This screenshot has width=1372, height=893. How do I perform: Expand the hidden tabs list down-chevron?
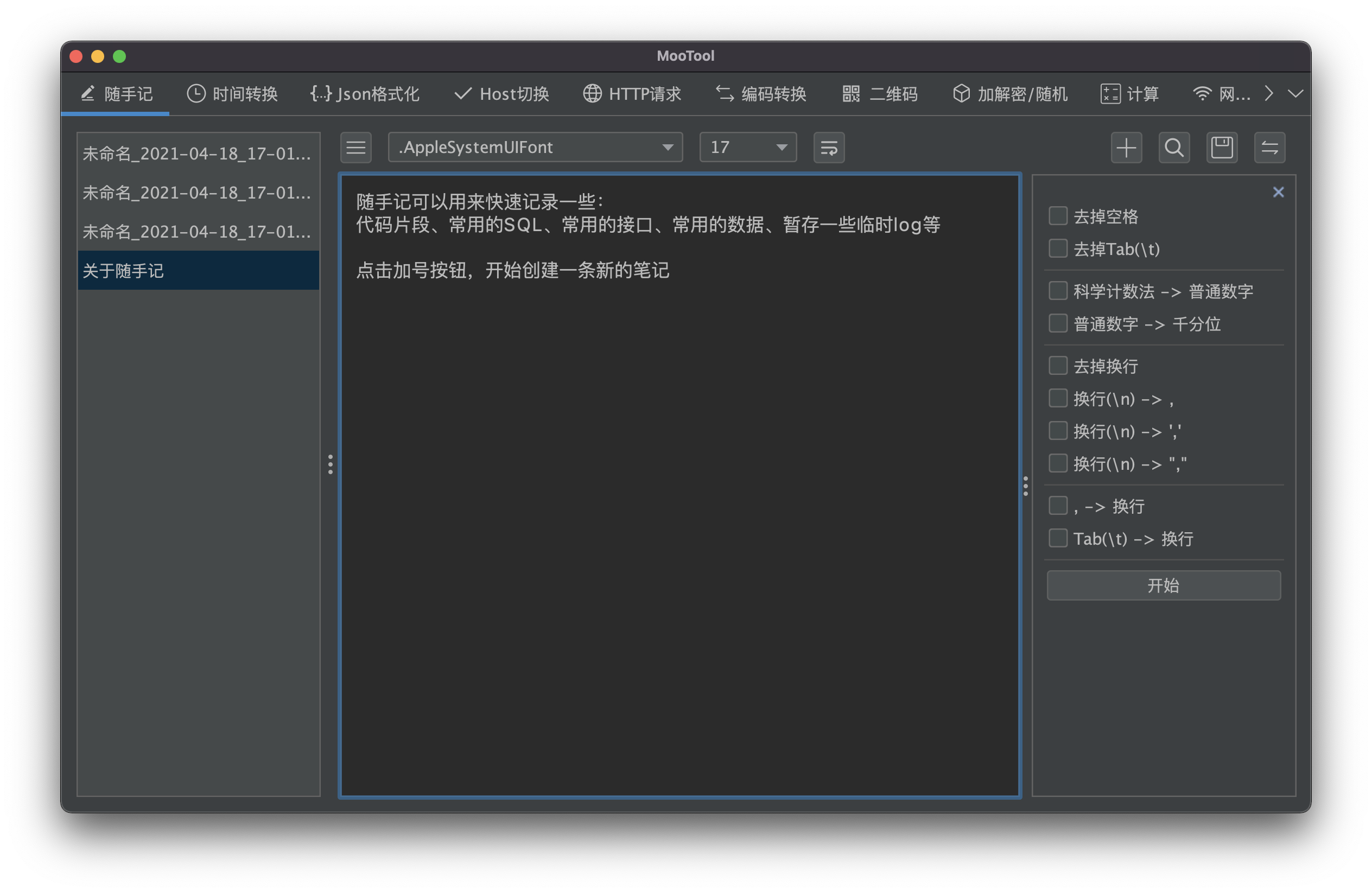1295,93
